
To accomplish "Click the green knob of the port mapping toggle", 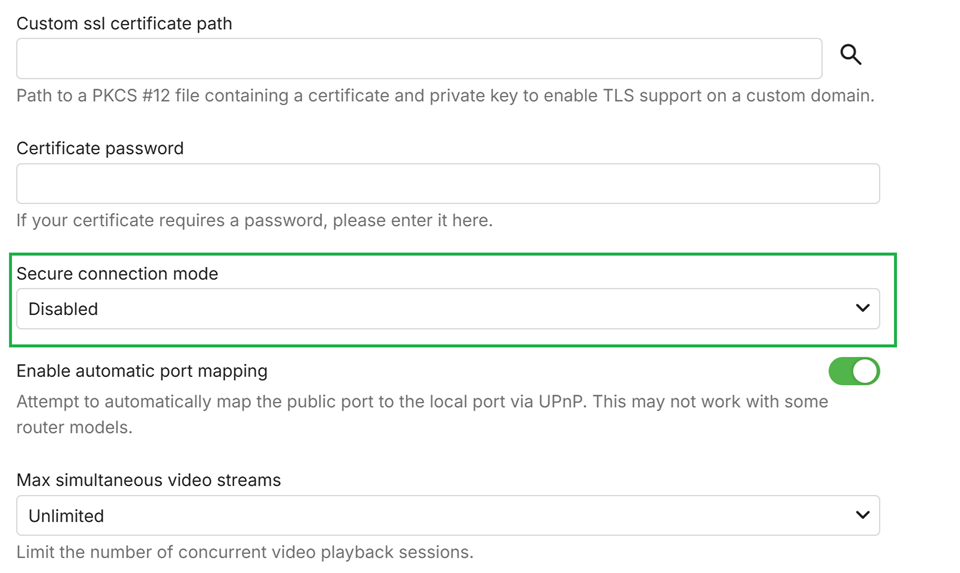I will coord(865,371).
